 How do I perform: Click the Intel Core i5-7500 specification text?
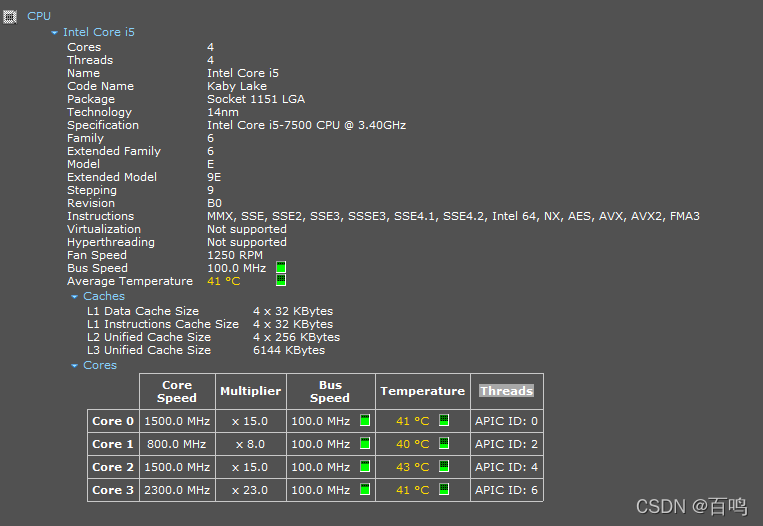point(307,125)
